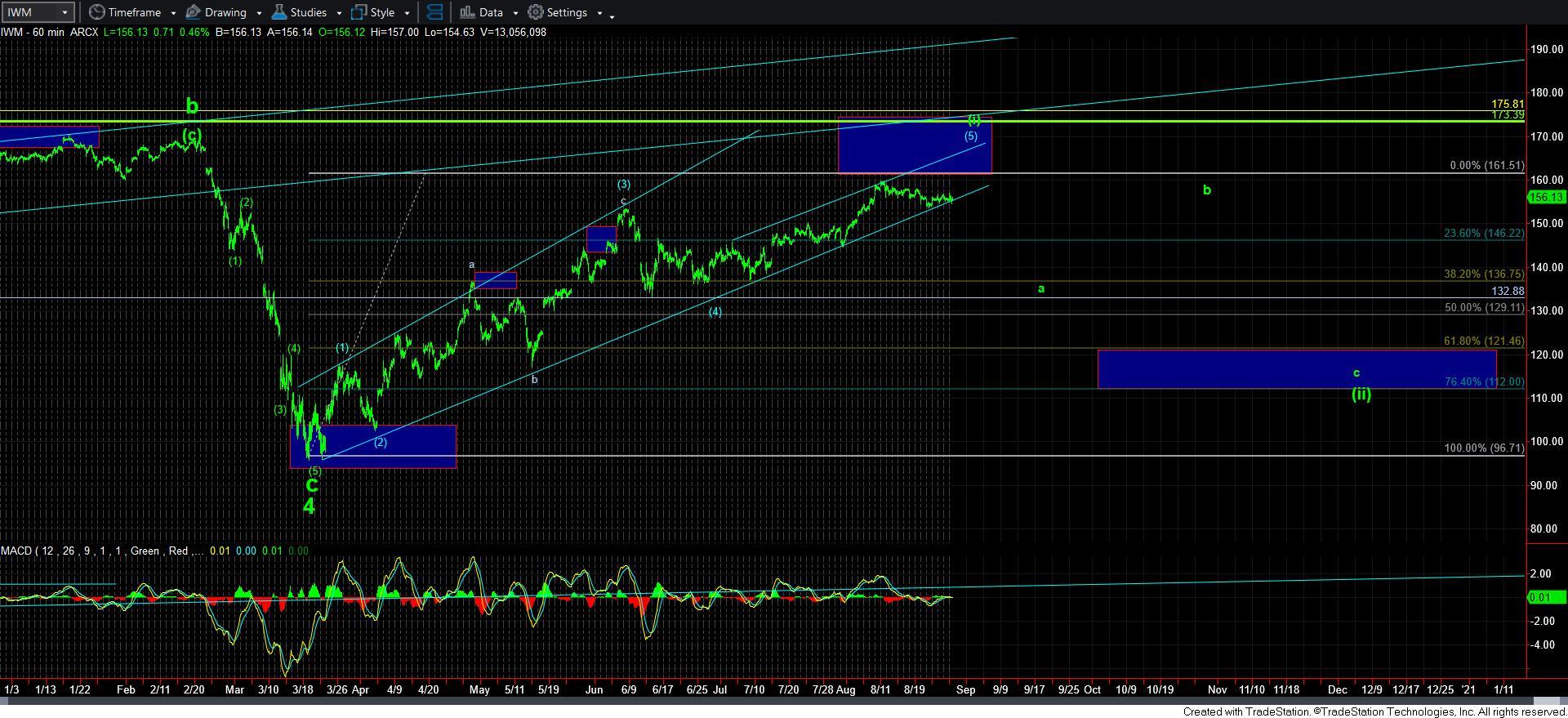This screenshot has height=718, width=1568.
Task: Open the Data menu
Action: click(481, 12)
